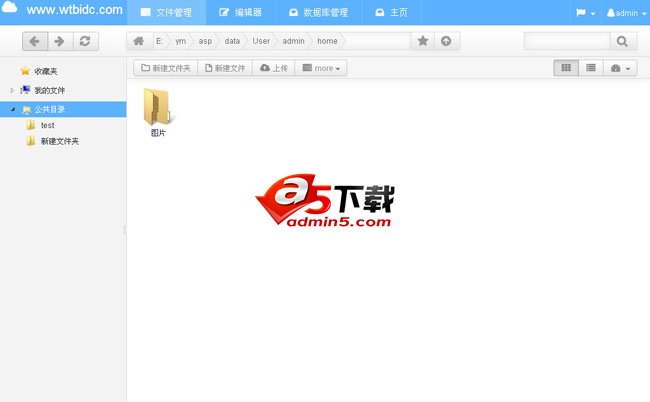
Task: Click the data breadcrumb segment
Action: (232, 41)
